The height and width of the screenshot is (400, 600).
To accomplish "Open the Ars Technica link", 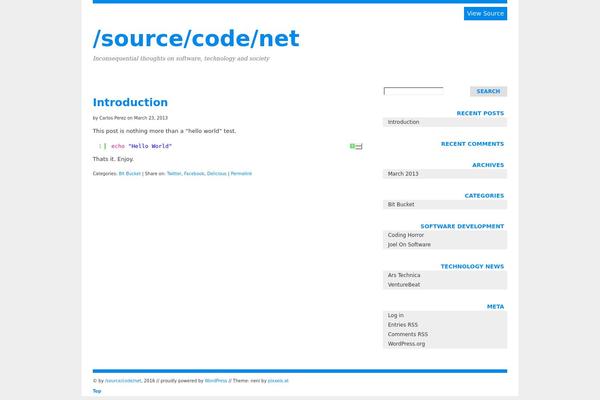I will coord(404,275).
